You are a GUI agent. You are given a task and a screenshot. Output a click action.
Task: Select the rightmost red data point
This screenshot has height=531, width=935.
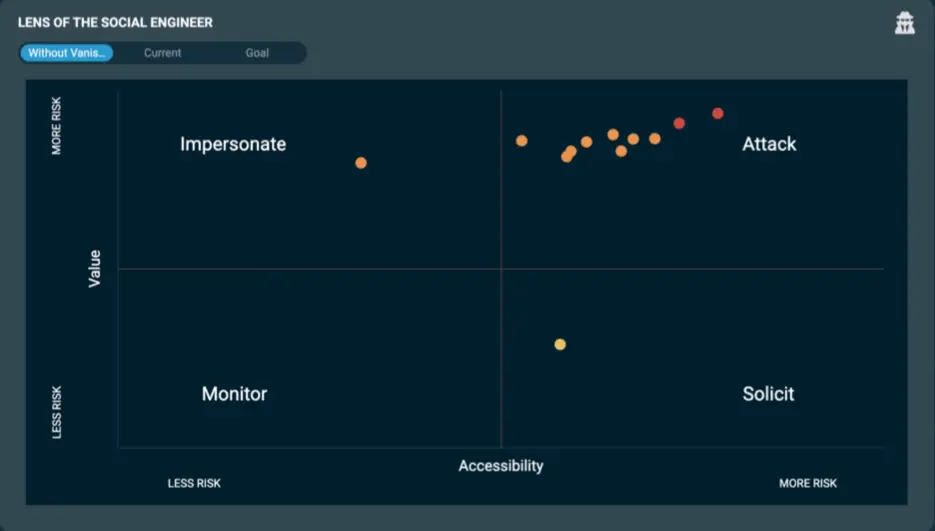(x=717, y=114)
